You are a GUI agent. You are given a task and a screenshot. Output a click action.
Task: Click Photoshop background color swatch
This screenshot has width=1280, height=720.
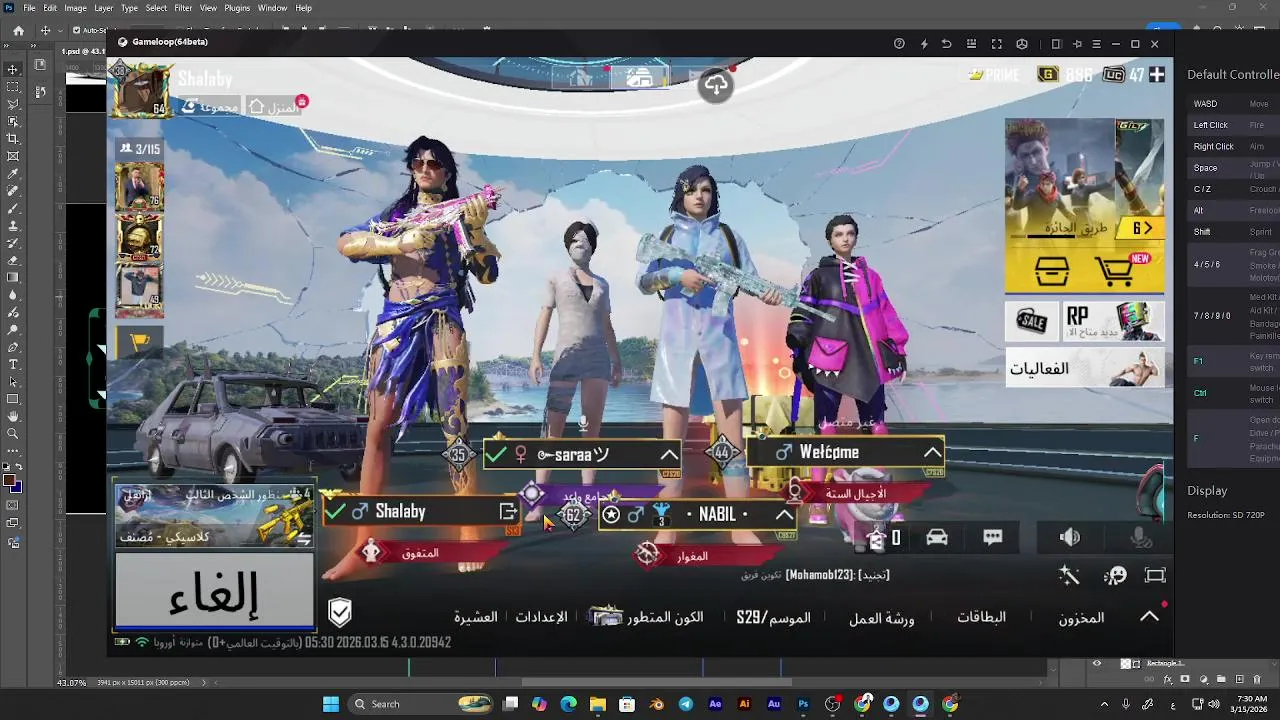click(17, 488)
